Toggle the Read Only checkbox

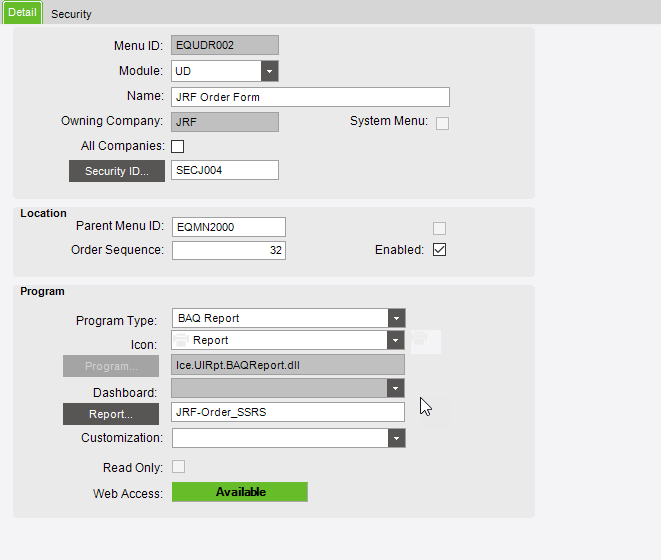click(x=178, y=467)
